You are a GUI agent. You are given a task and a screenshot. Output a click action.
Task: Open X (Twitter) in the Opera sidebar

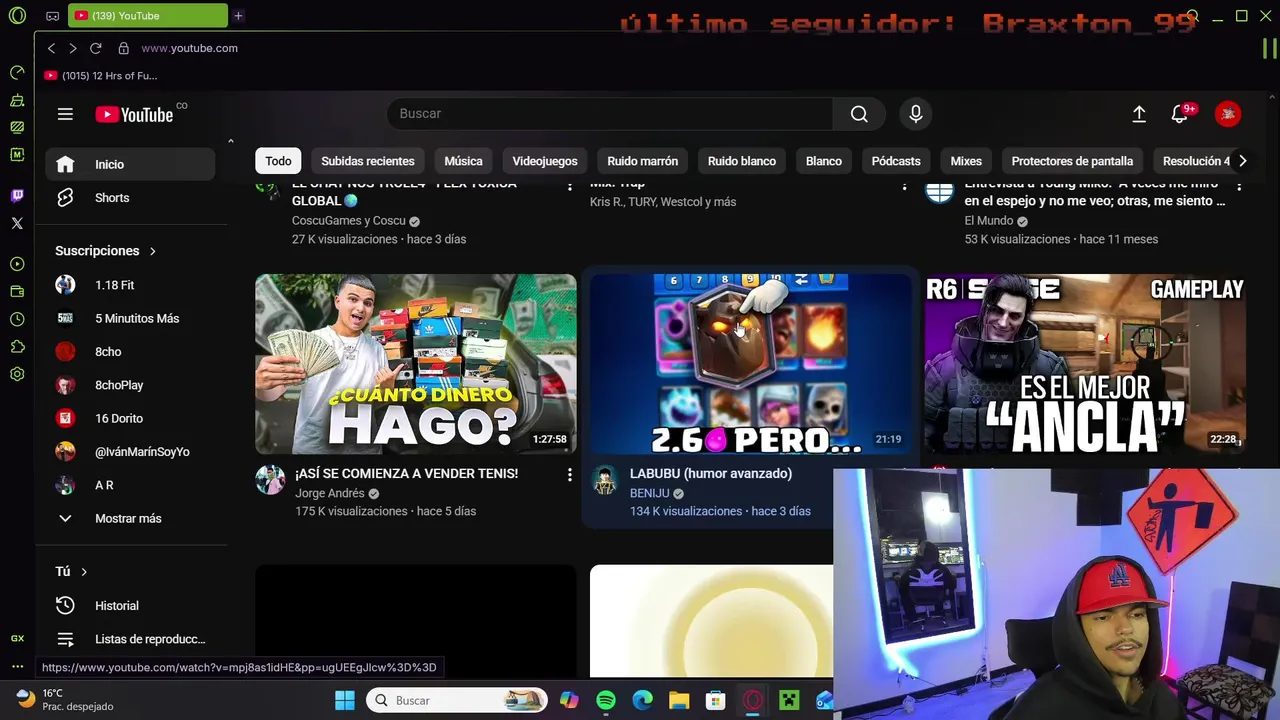[17, 223]
